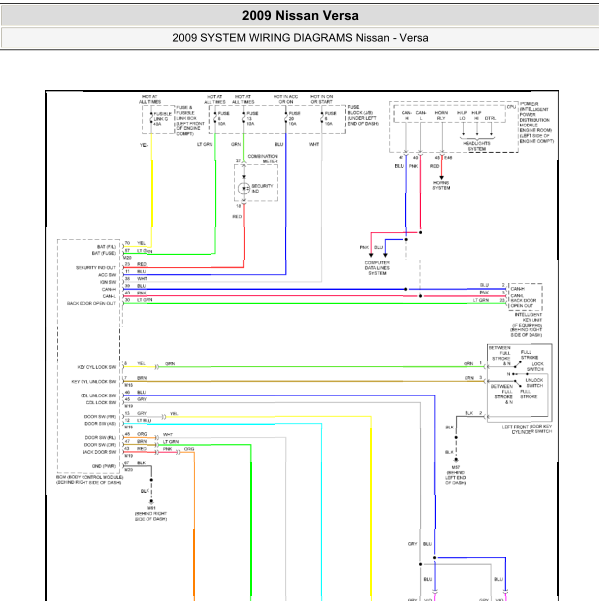Viewport: 599px width, 601px height.
Task: Click the "DTRL" label in IPDM box
Action: pyautogui.click(x=491, y=118)
